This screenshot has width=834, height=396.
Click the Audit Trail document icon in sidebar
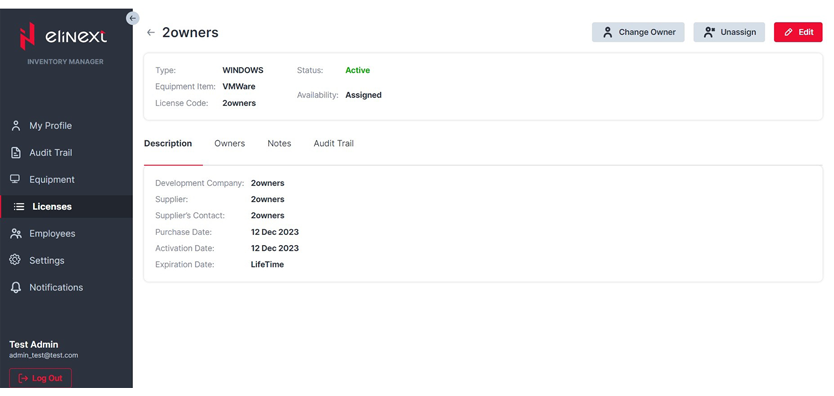click(16, 153)
